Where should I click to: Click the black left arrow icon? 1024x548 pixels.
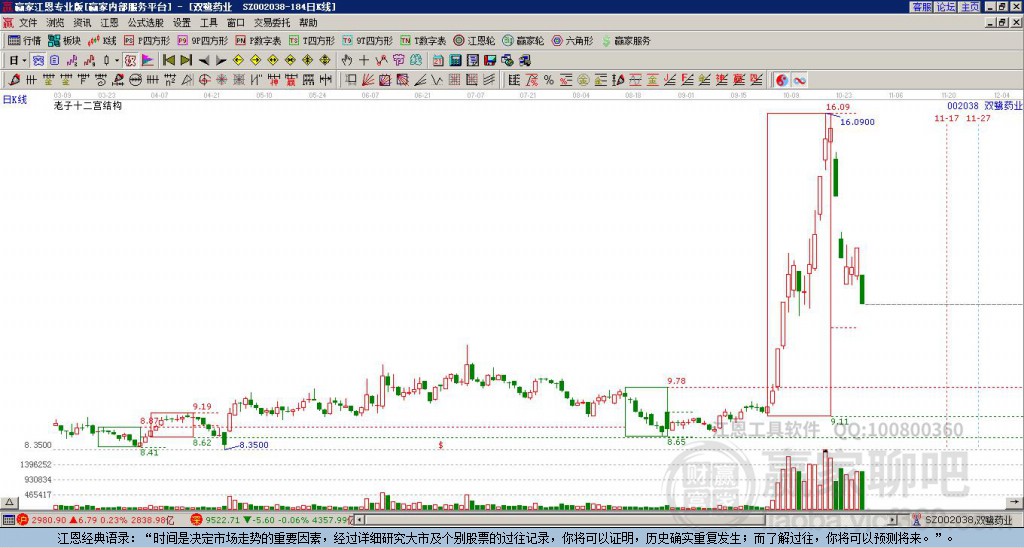pyautogui.click(x=204, y=61)
